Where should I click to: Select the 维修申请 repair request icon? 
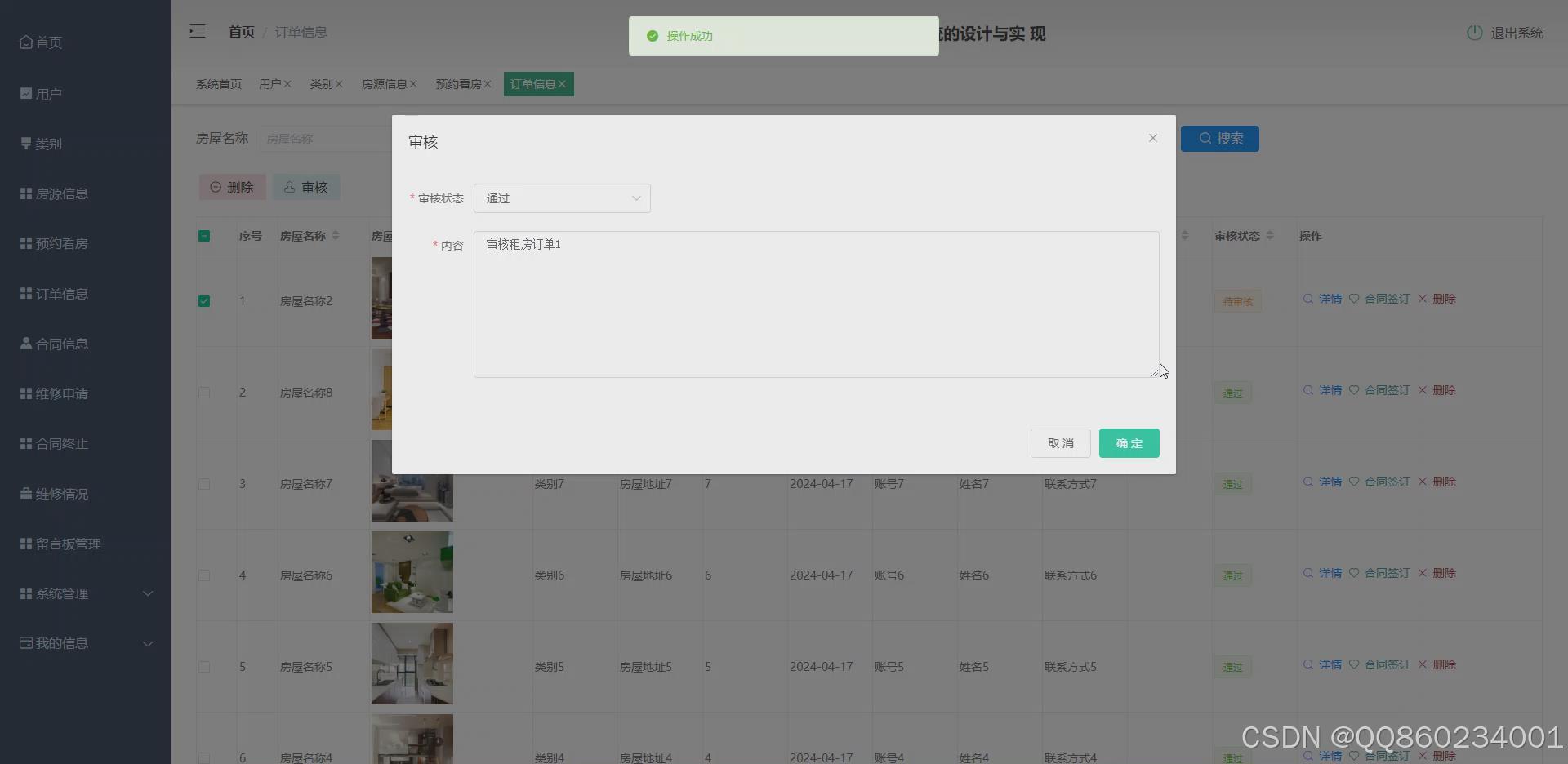pos(25,393)
